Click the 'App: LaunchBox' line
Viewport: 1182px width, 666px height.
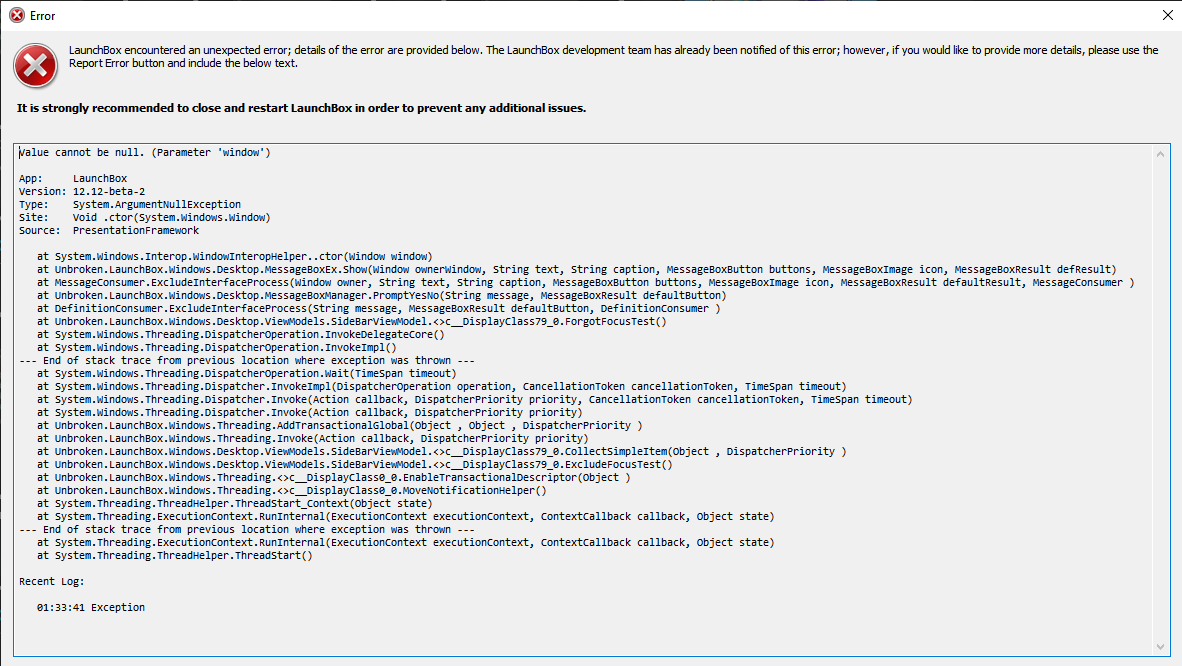(x=73, y=179)
